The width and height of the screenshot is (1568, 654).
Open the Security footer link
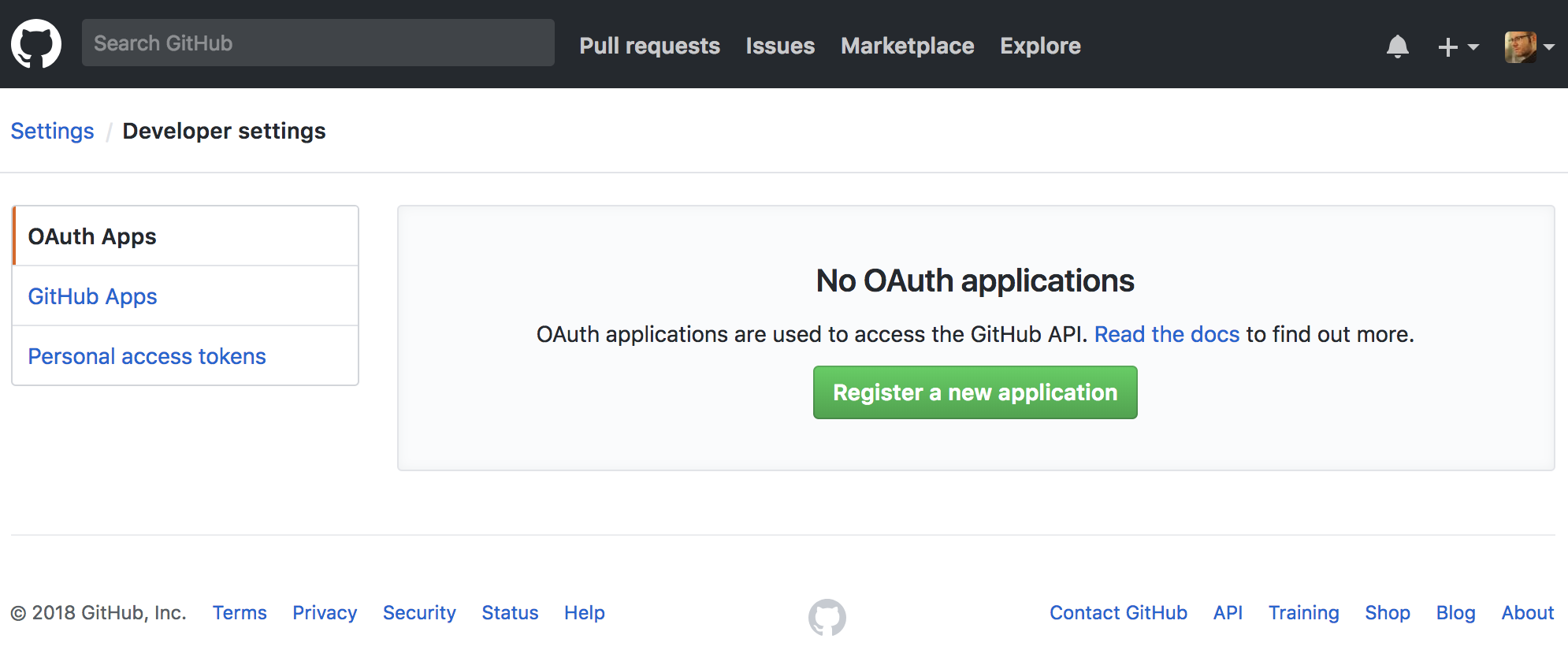[419, 613]
